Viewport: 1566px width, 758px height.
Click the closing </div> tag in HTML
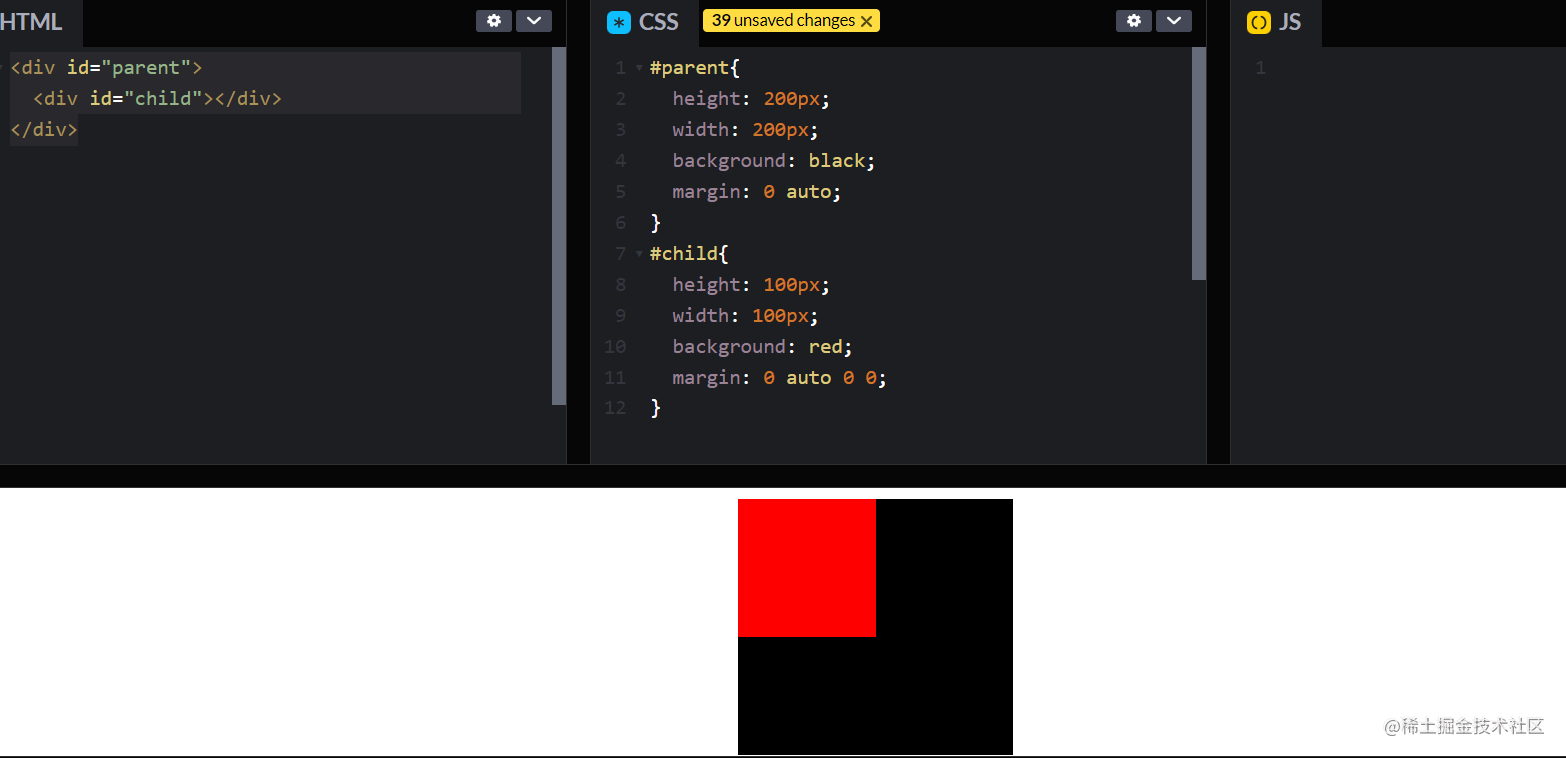pos(44,130)
